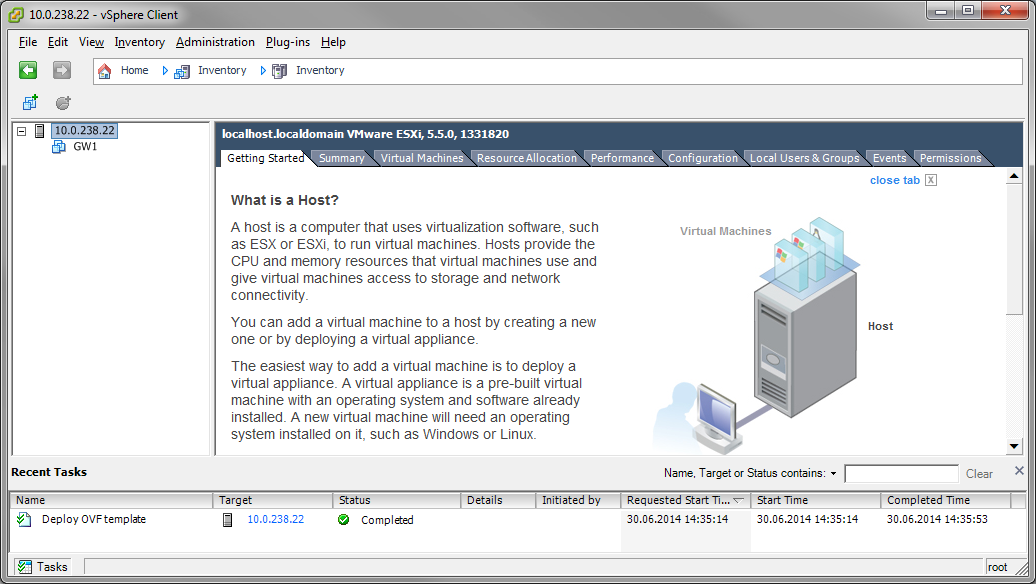Switch to the Resource Allocation tab
Image resolution: width=1036 pixels, height=584 pixels.
(x=527, y=158)
